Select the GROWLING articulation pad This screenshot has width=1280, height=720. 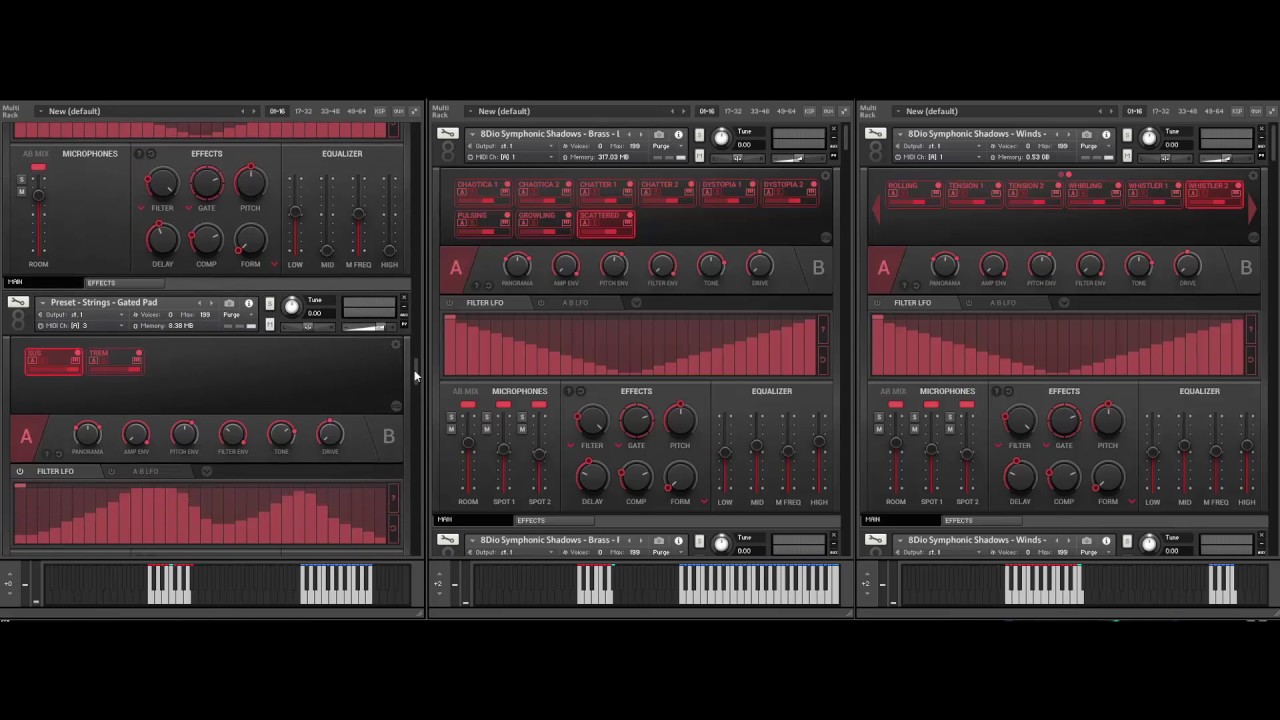tap(544, 223)
